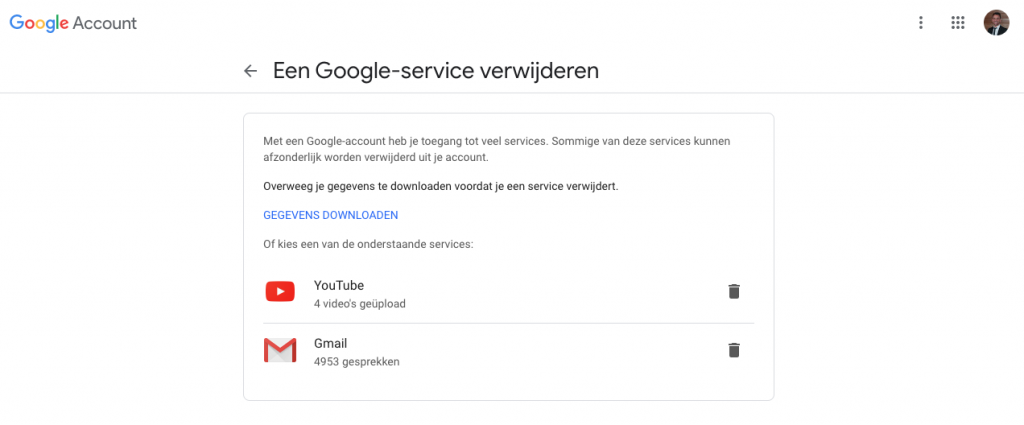Image resolution: width=1024 pixels, height=425 pixels.
Task: Click the 'Of kies een van de onderstaande services' text
Action: (368, 244)
